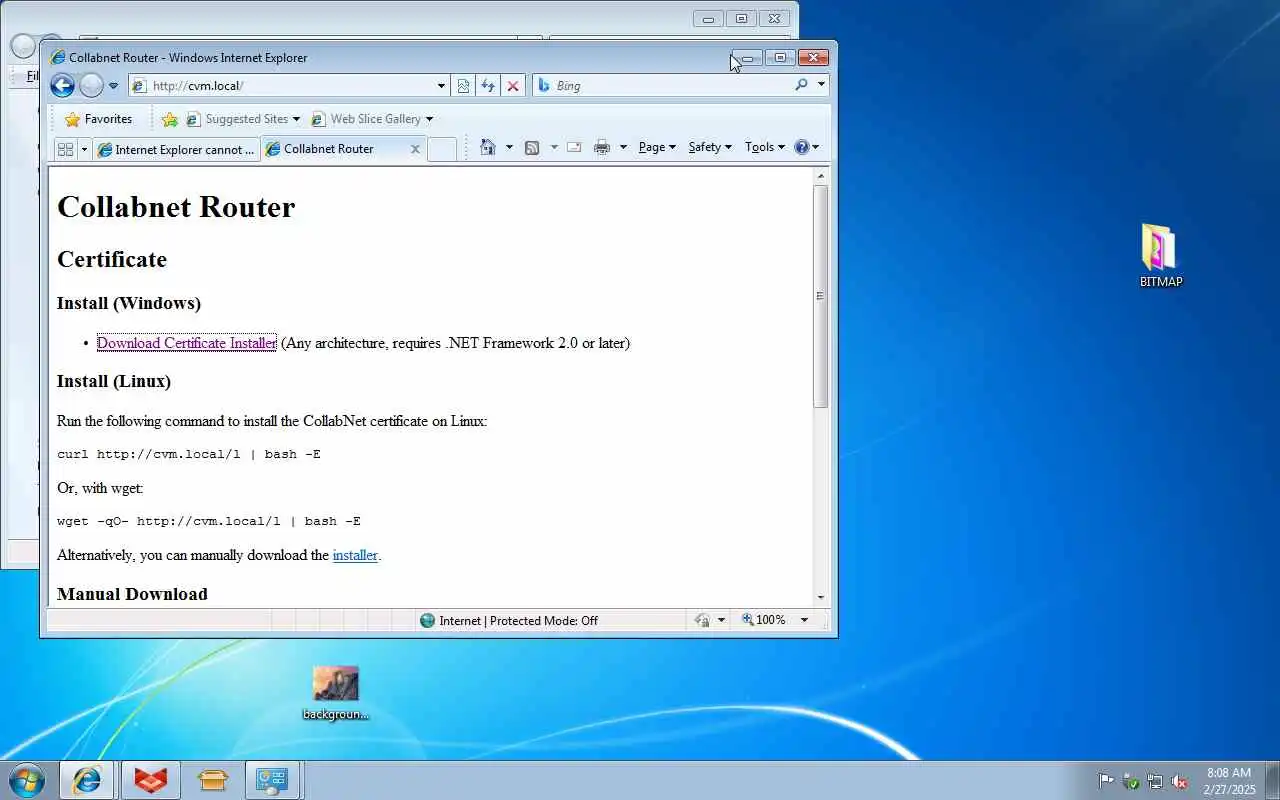The image size is (1280, 800).
Task: Click the Refresh page icon
Action: 488,86
